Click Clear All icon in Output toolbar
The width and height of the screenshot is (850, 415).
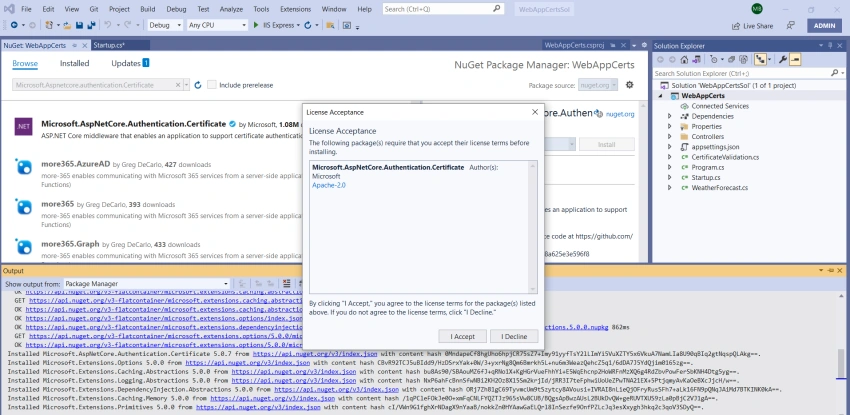[286, 284]
